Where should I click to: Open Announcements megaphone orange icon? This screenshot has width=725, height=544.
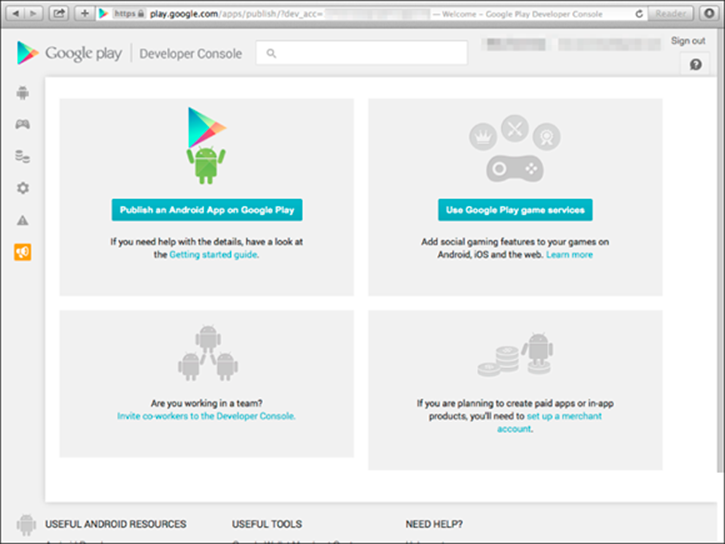(23, 252)
